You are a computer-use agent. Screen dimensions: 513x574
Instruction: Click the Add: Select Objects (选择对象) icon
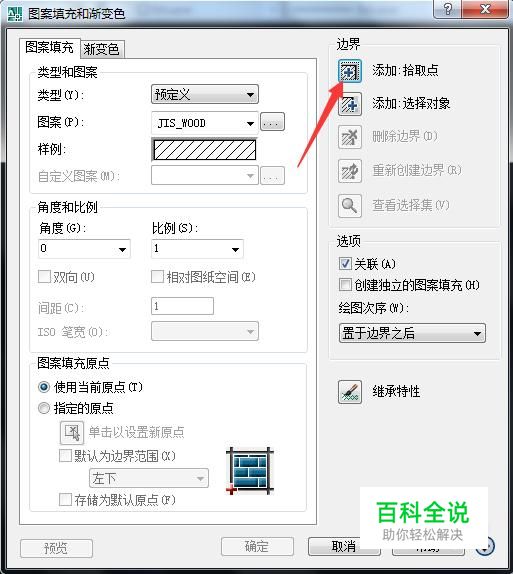(350, 104)
